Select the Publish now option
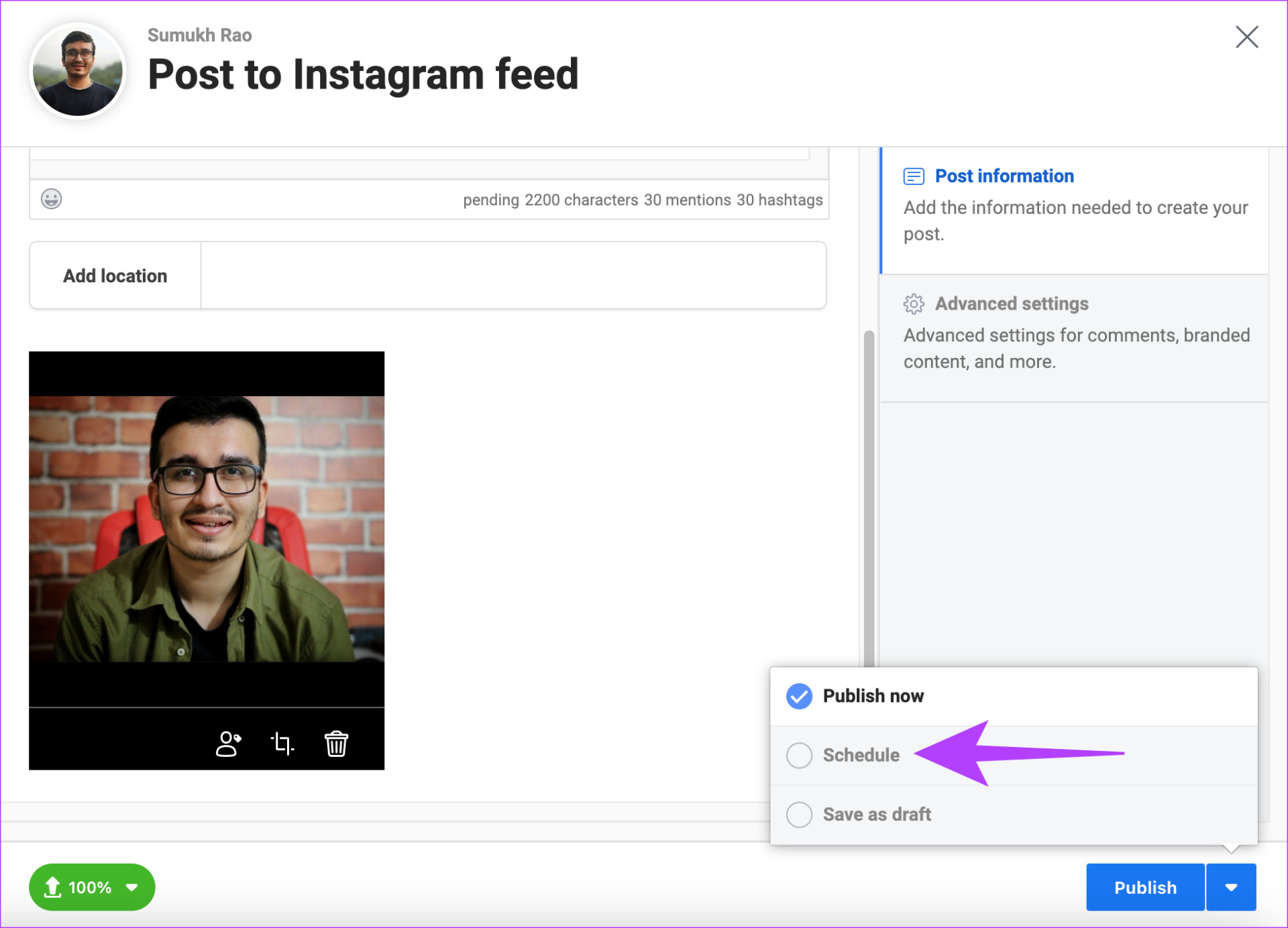 tap(1014, 696)
